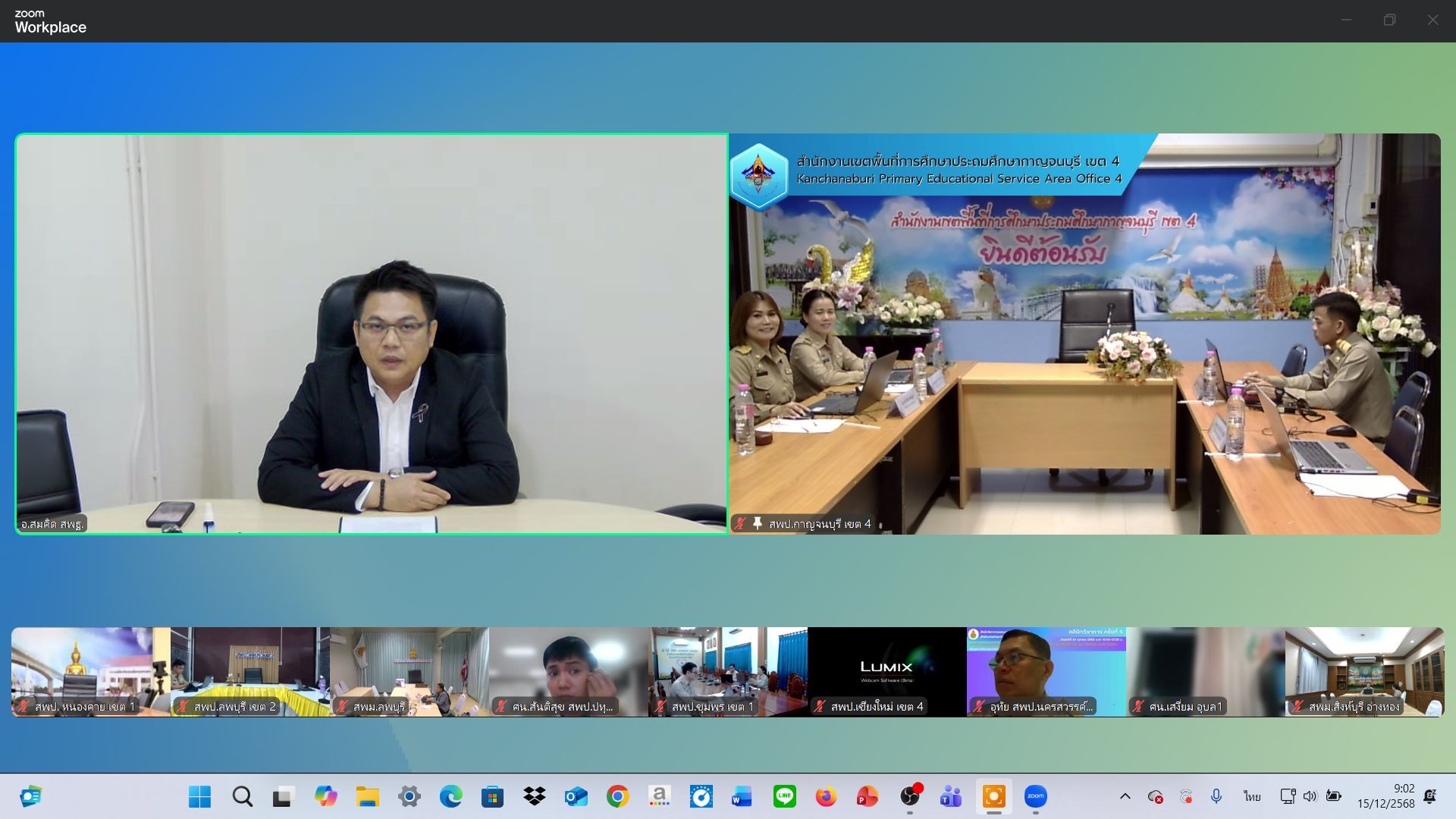Click the microphone icon in system tray
The image size is (1456, 819).
click(1216, 796)
